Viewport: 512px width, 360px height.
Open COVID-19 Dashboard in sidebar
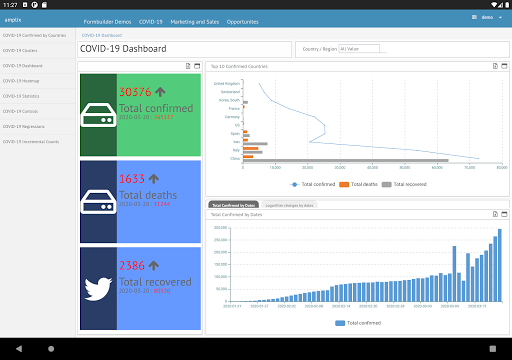(x=22, y=66)
